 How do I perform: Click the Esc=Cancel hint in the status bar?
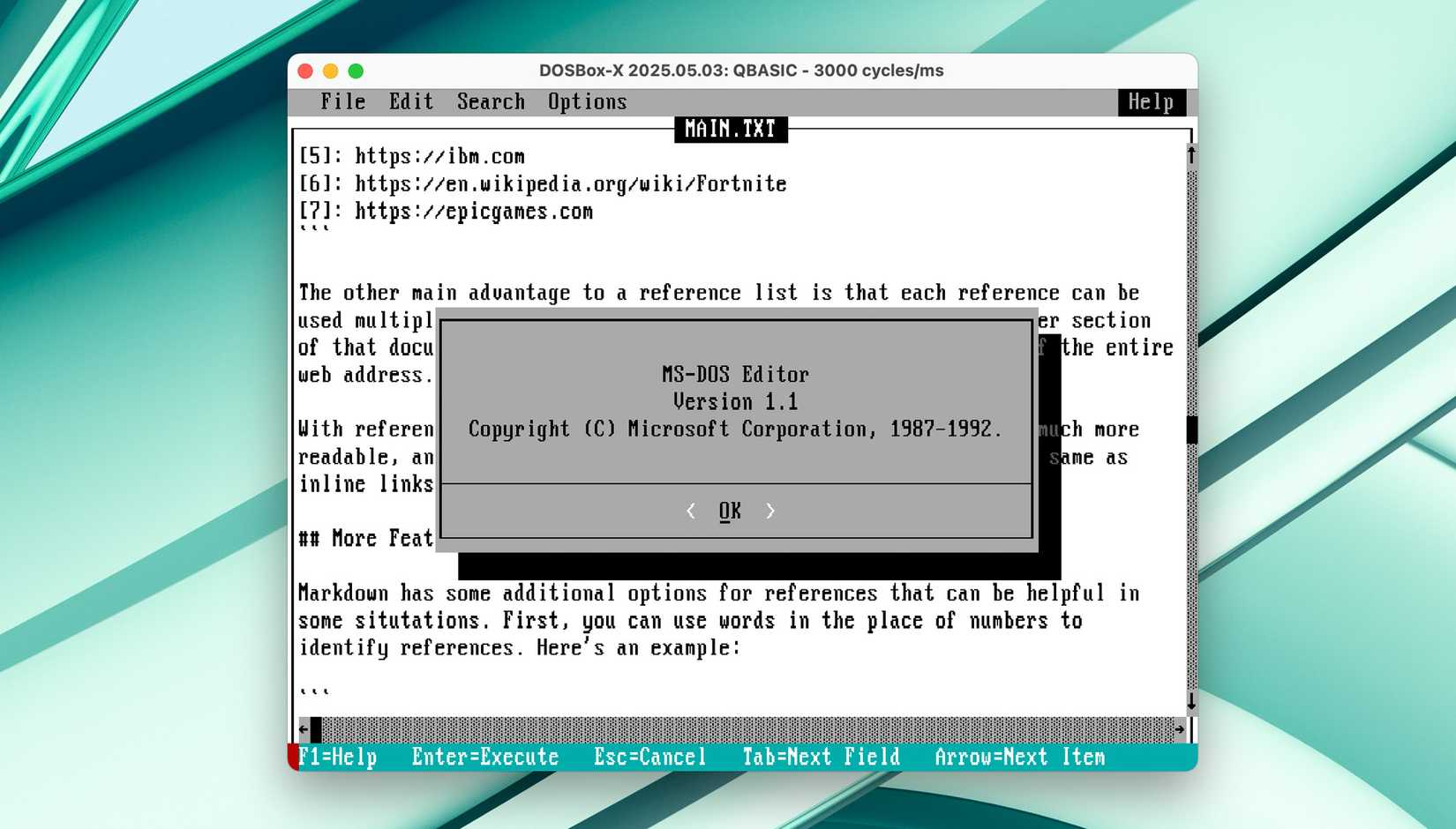point(649,757)
